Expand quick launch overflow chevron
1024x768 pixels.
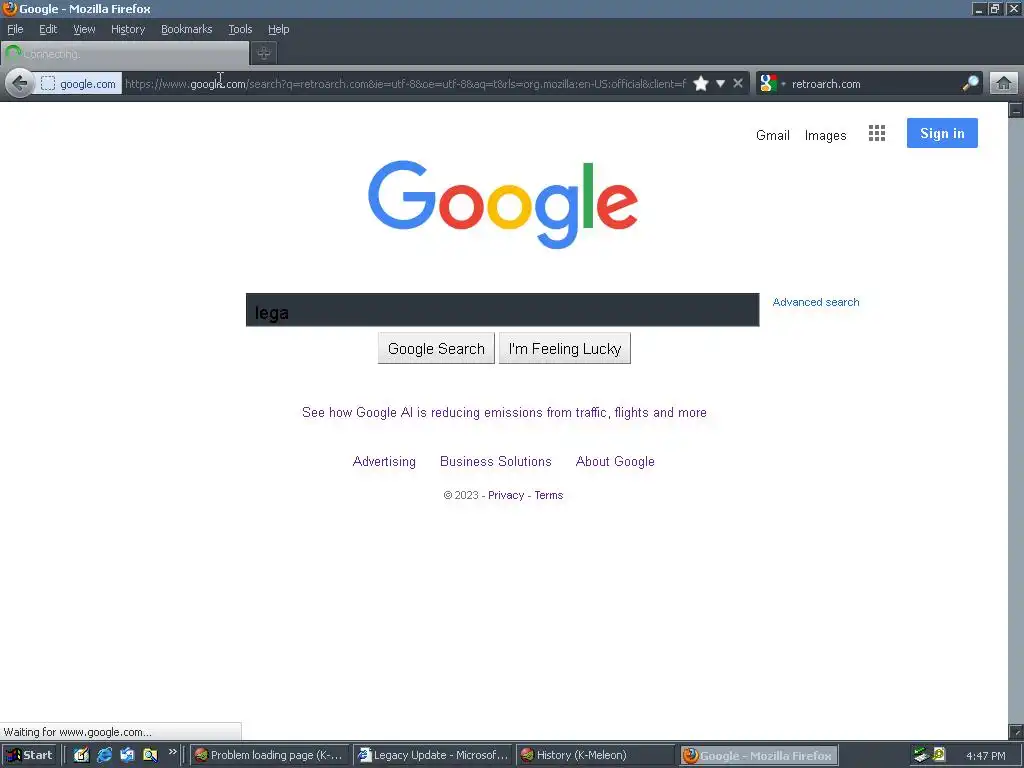tap(173, 752)
